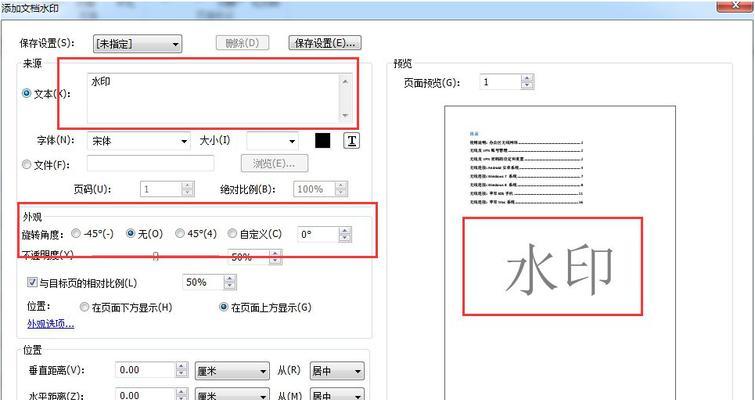Click the 水平距离(Z) value field 0.00

tap(145, 395)
